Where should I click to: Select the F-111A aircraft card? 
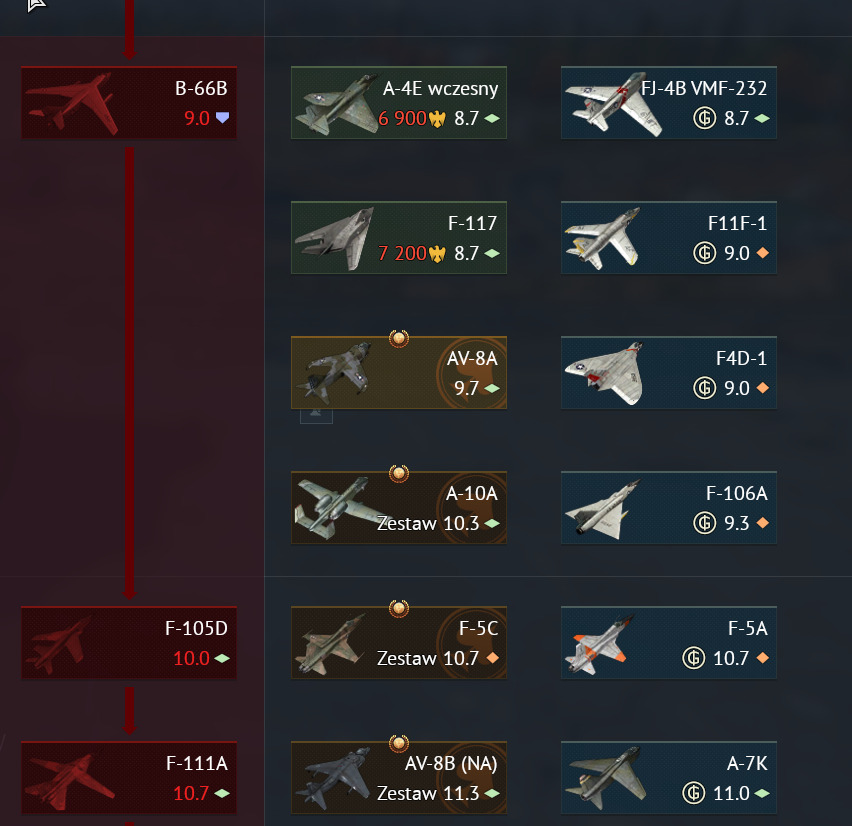129,778
